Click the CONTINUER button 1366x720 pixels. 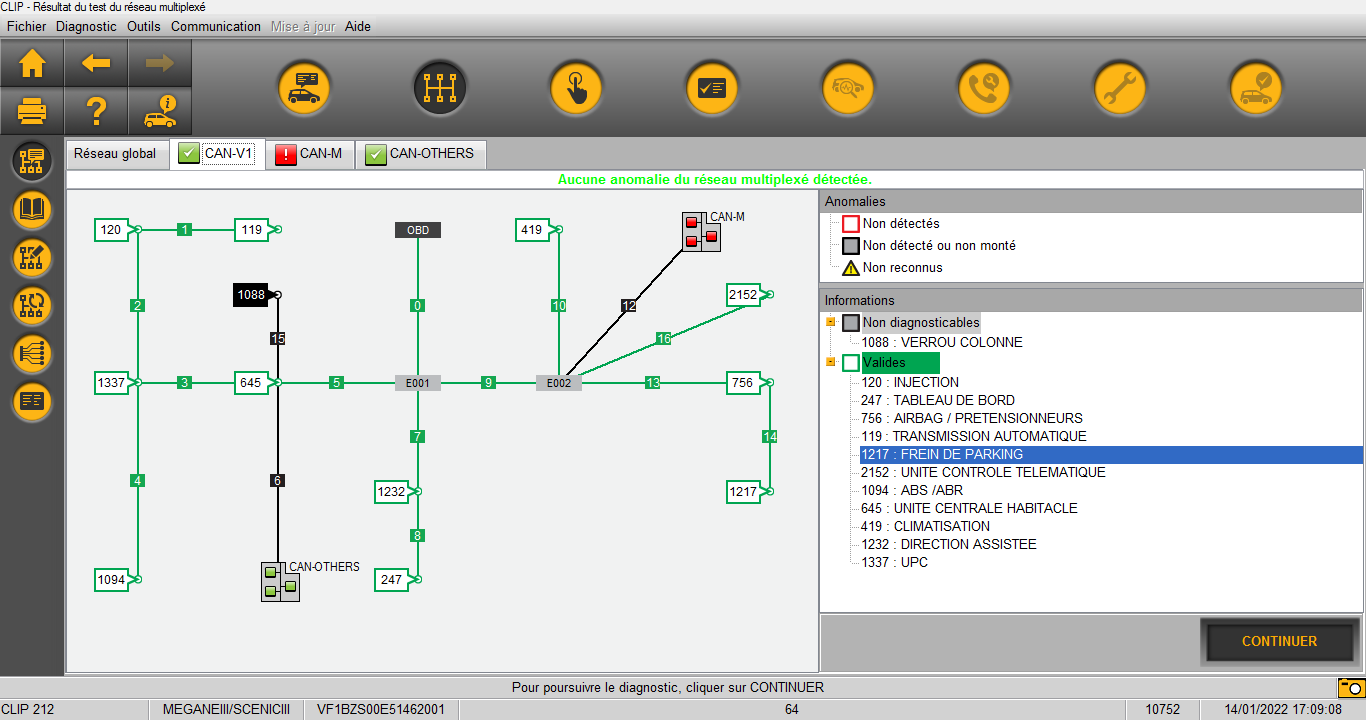pos(1280,641)
